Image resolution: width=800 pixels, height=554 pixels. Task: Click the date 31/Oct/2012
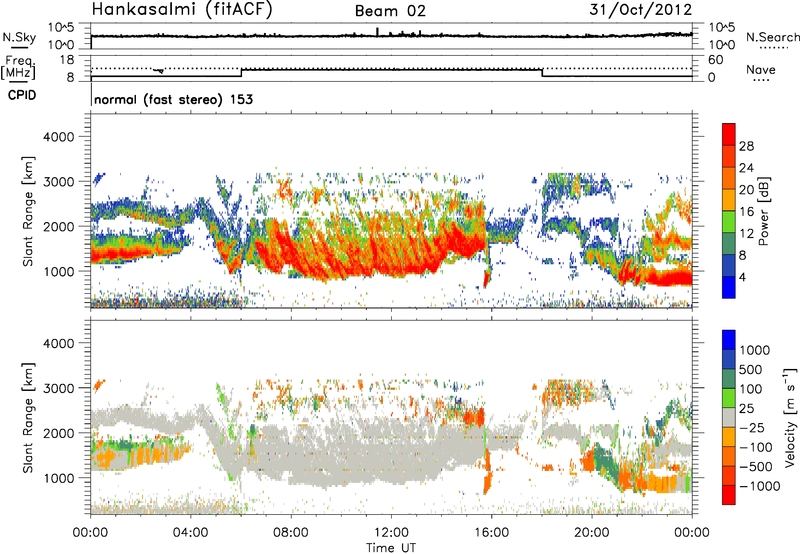(x=641, y=9)
